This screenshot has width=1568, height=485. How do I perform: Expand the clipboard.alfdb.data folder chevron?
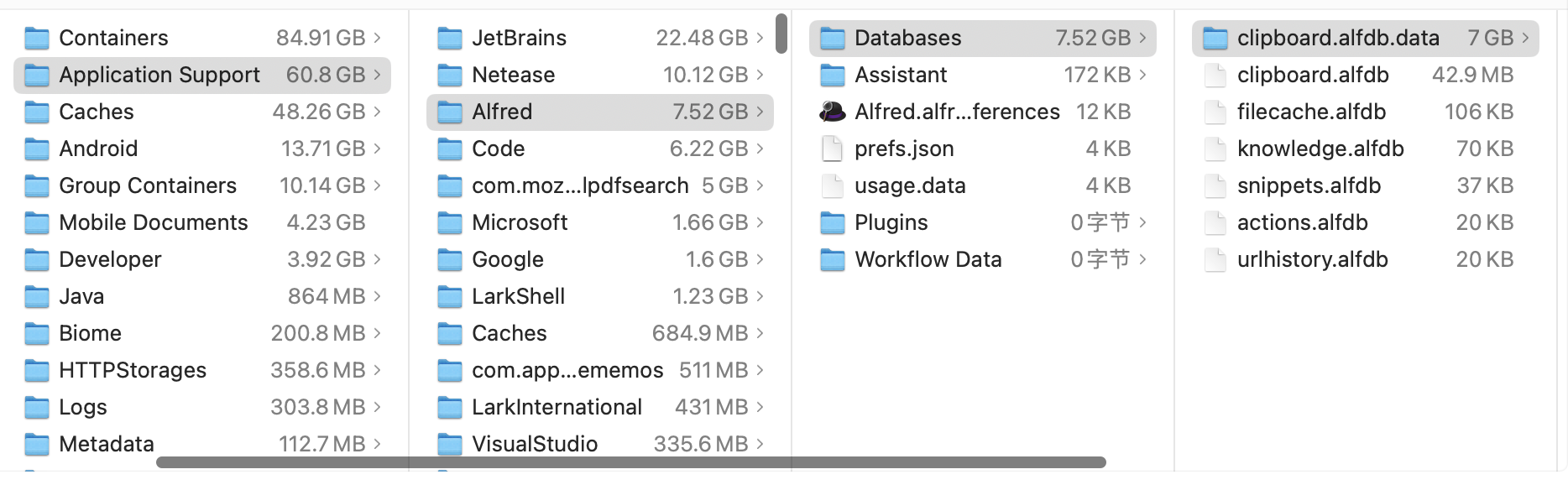[1525, 38]
